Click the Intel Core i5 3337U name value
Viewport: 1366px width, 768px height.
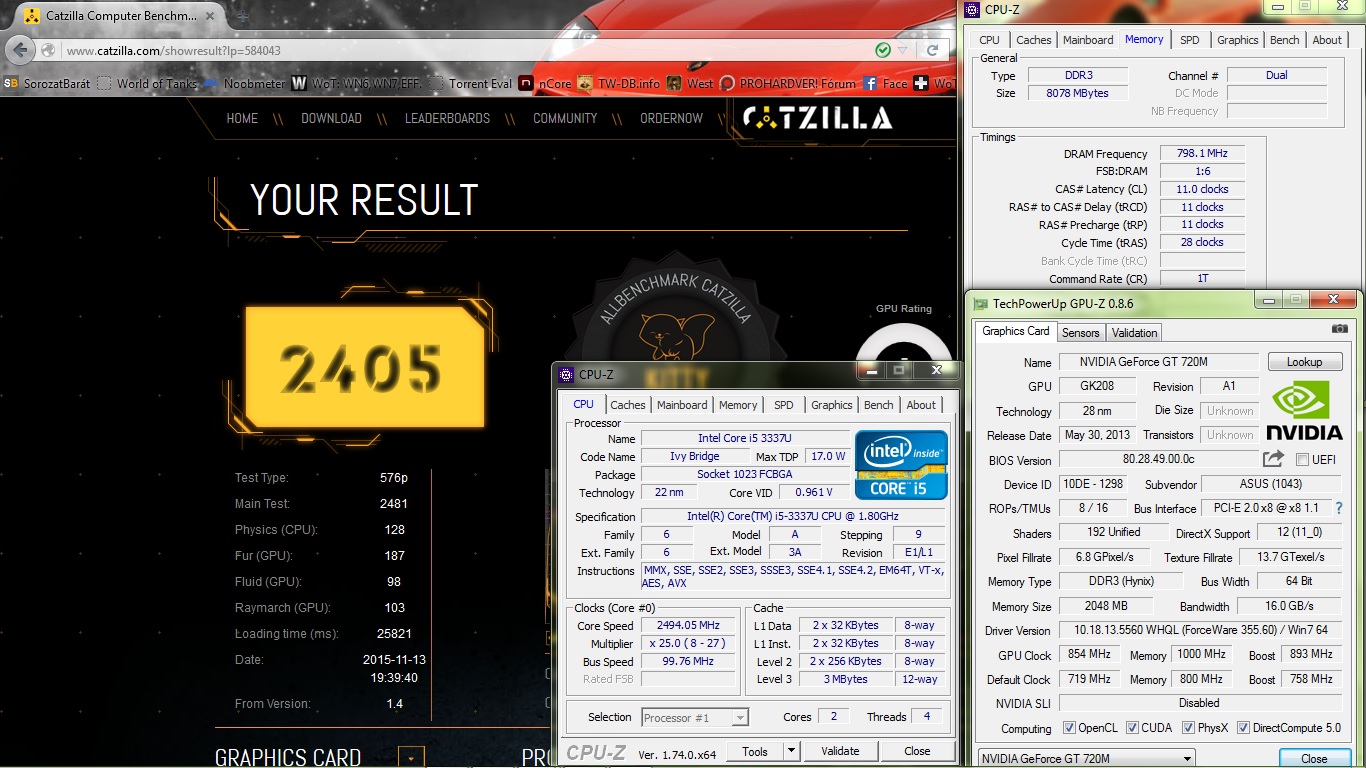[745, 439]
